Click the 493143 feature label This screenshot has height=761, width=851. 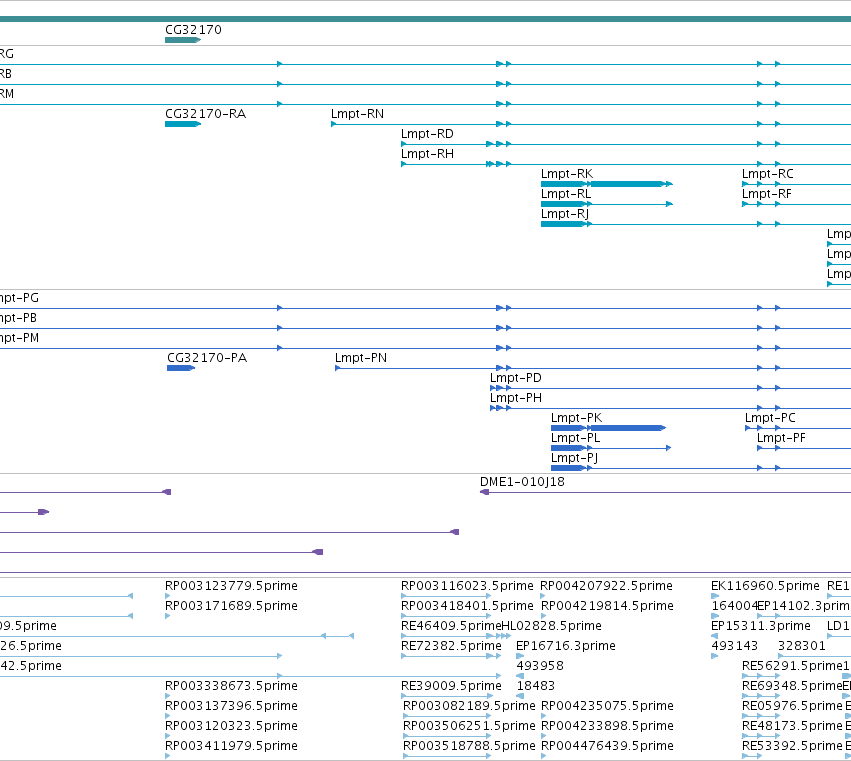734,646
